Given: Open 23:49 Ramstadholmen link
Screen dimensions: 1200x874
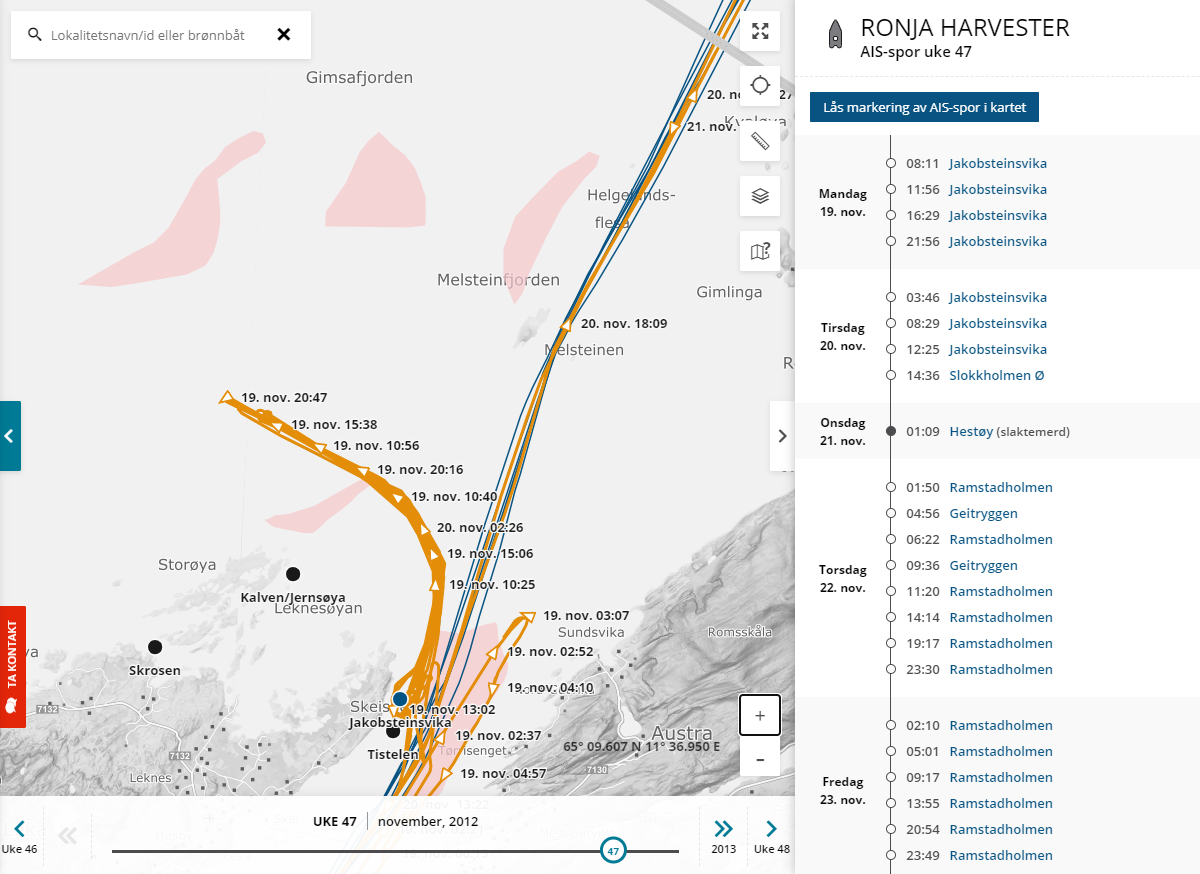Looking at the screenshot, I should (1001, 855).
